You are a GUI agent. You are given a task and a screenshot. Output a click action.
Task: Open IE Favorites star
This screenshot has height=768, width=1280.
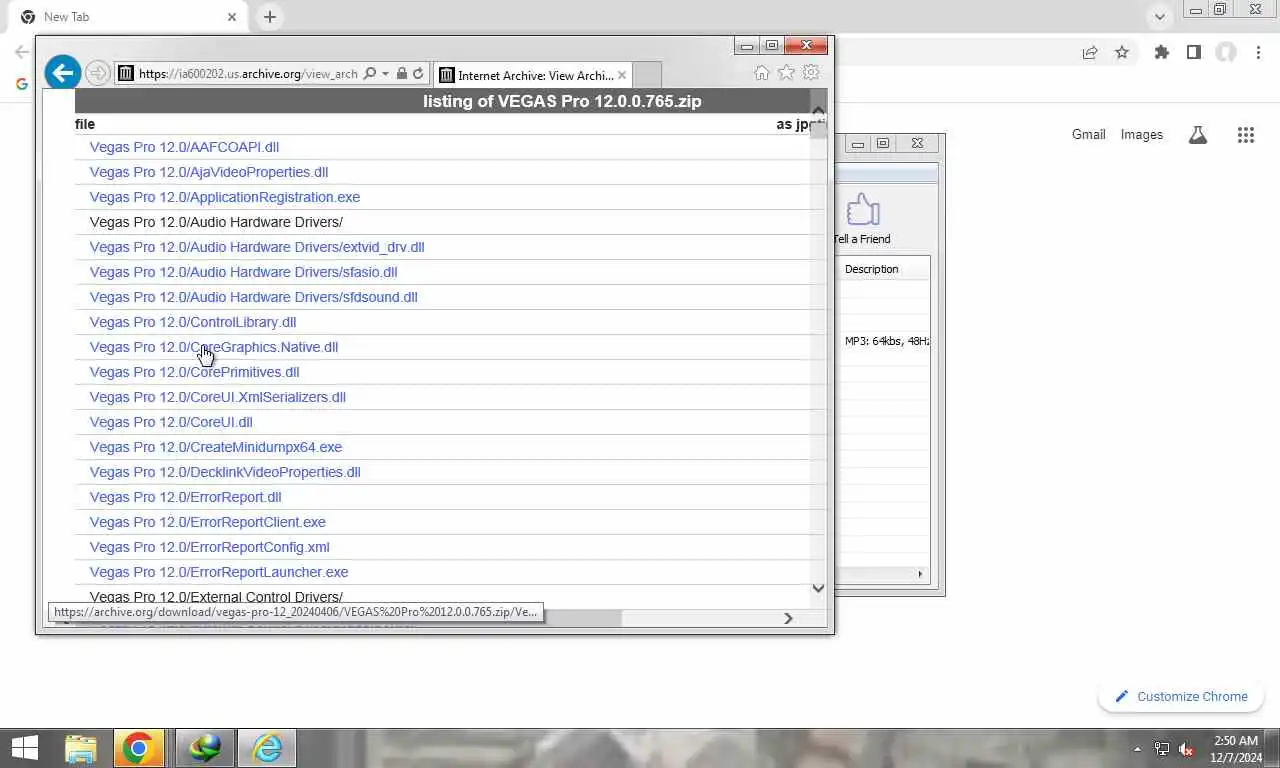787,73
